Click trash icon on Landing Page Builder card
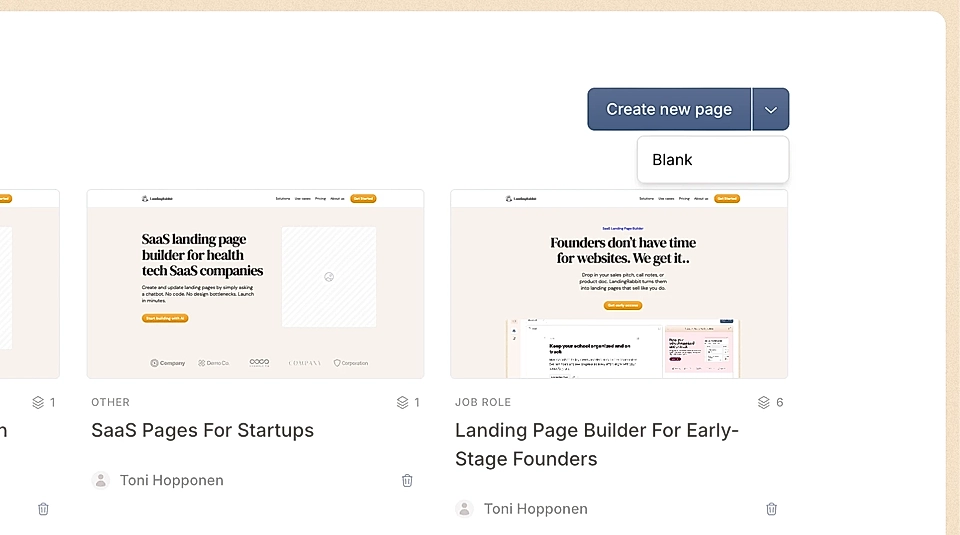The image size is (960, 535). [x=771, y=509]
